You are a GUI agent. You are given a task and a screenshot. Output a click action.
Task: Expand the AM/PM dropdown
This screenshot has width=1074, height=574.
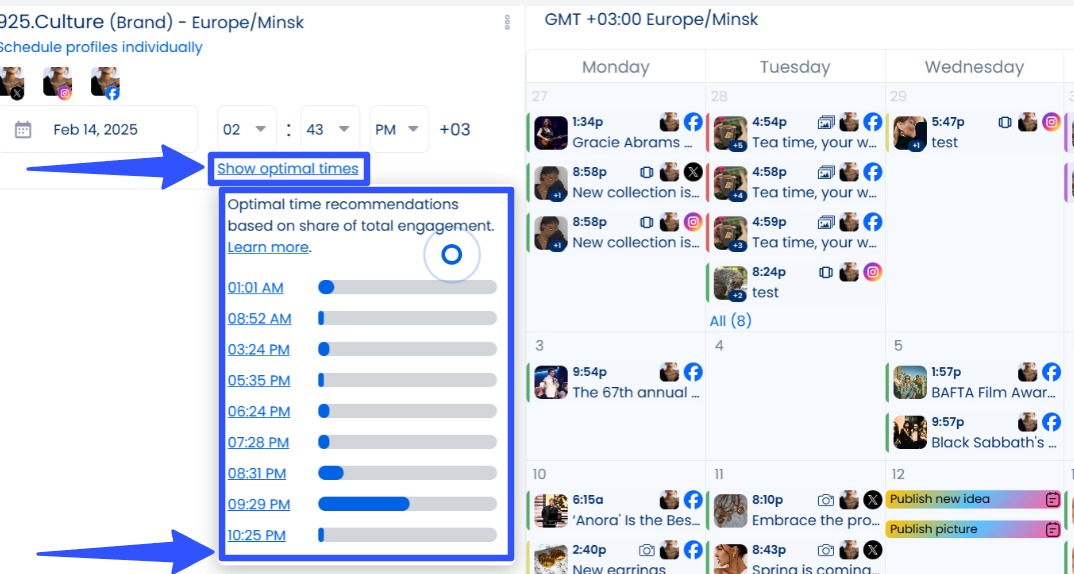click(x=399, y=130)
